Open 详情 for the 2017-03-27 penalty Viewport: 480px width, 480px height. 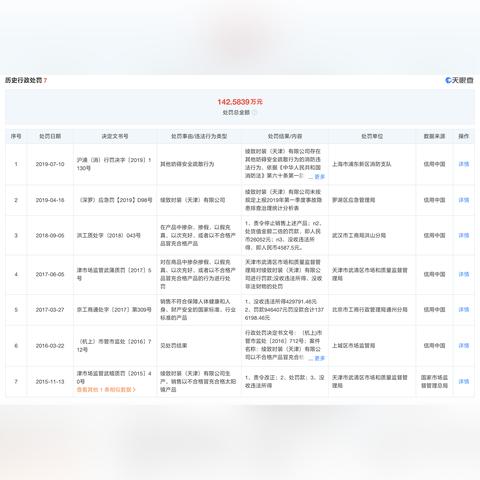(464, 310)
